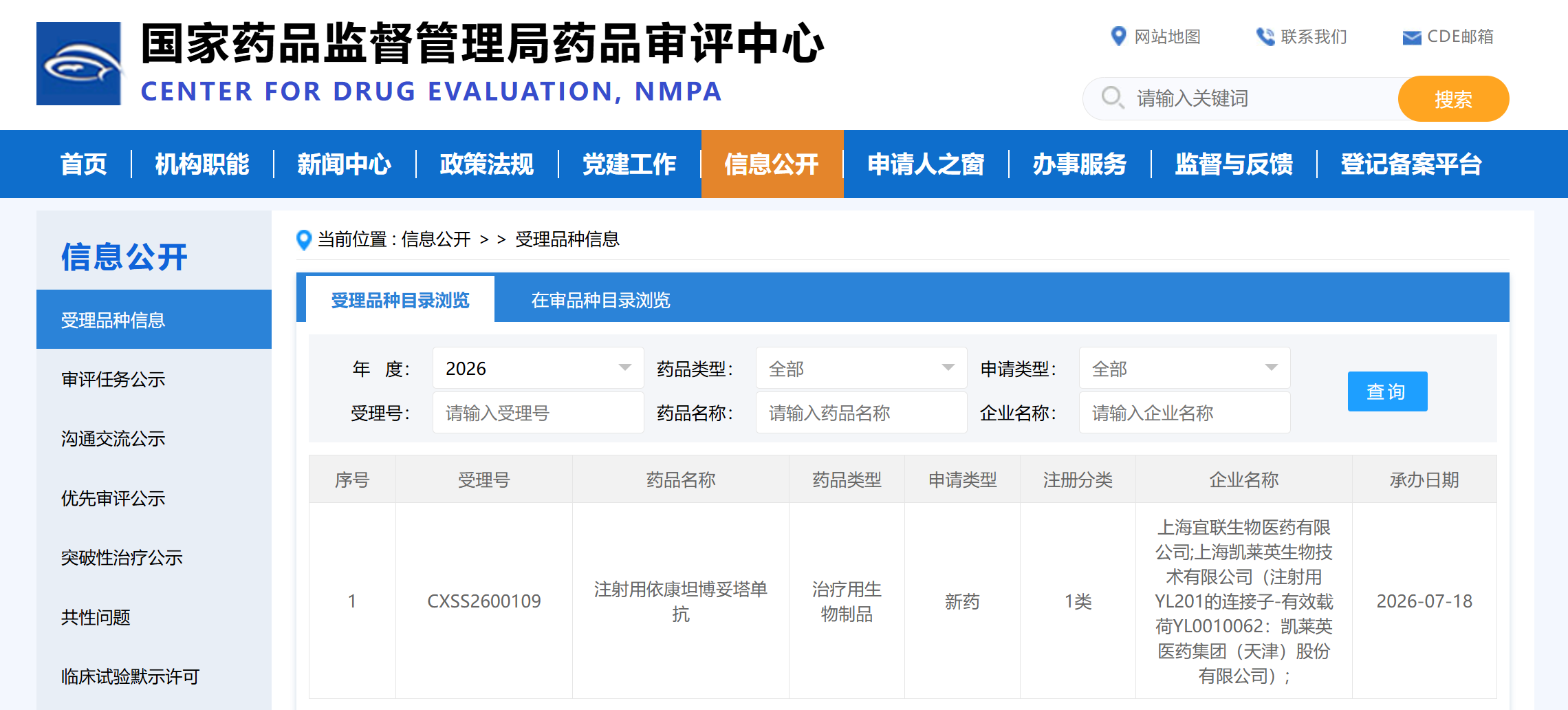
Task: Open 优先审评公示 in sidebar
Action: [x=154, y=498]
